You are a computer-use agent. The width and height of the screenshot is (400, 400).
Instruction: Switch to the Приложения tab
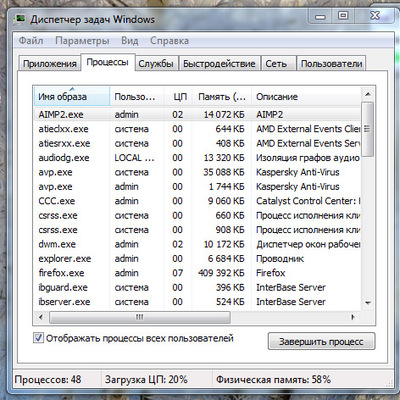click(50, 64)
